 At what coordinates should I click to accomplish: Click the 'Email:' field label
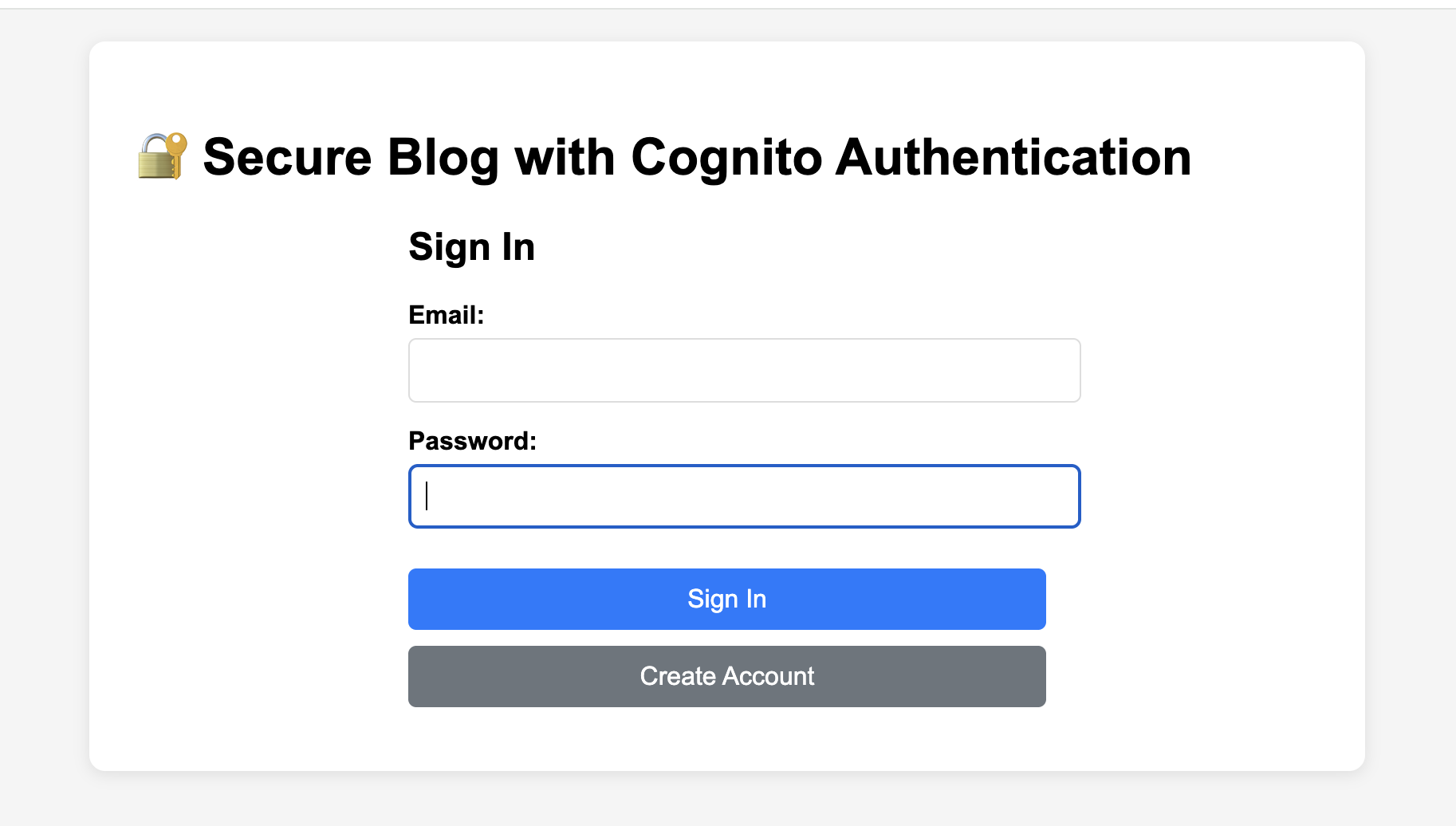tap(446, 315)
